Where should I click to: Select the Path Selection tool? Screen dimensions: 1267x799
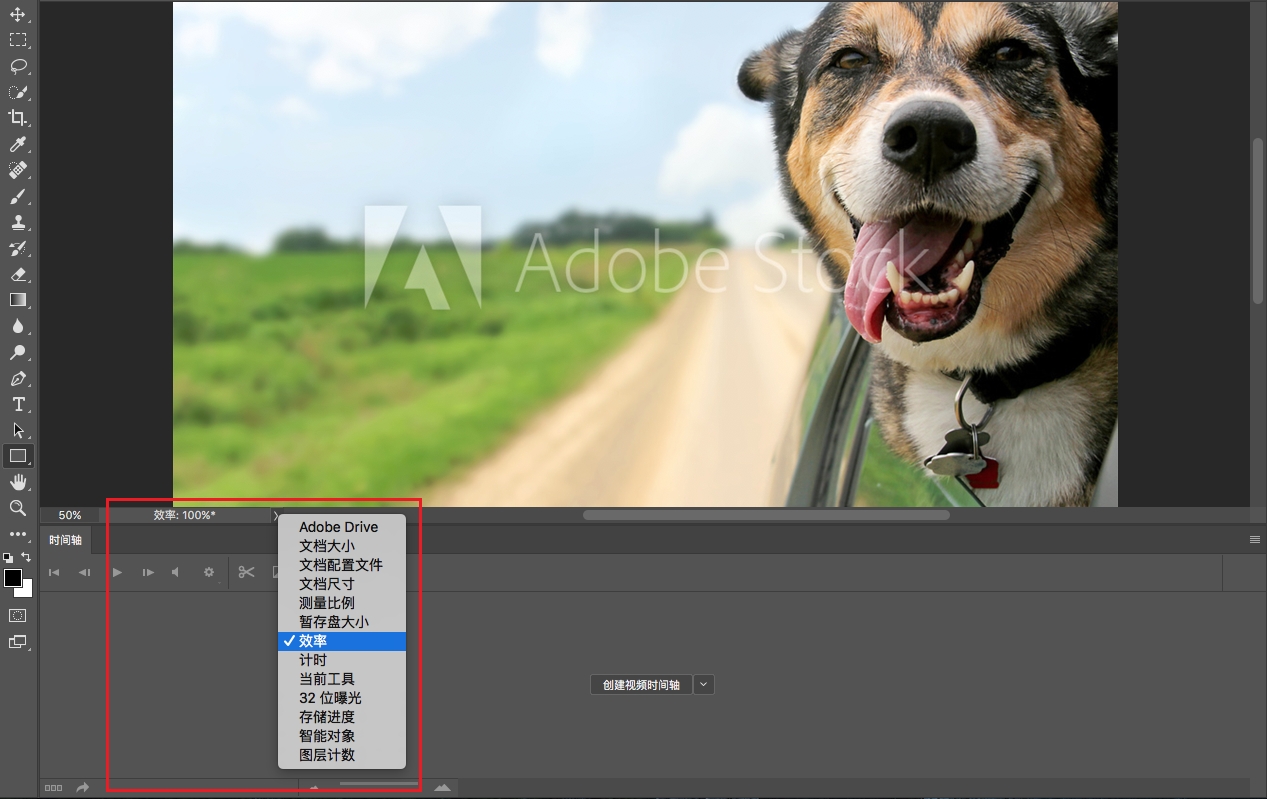(x=18, y=431)
